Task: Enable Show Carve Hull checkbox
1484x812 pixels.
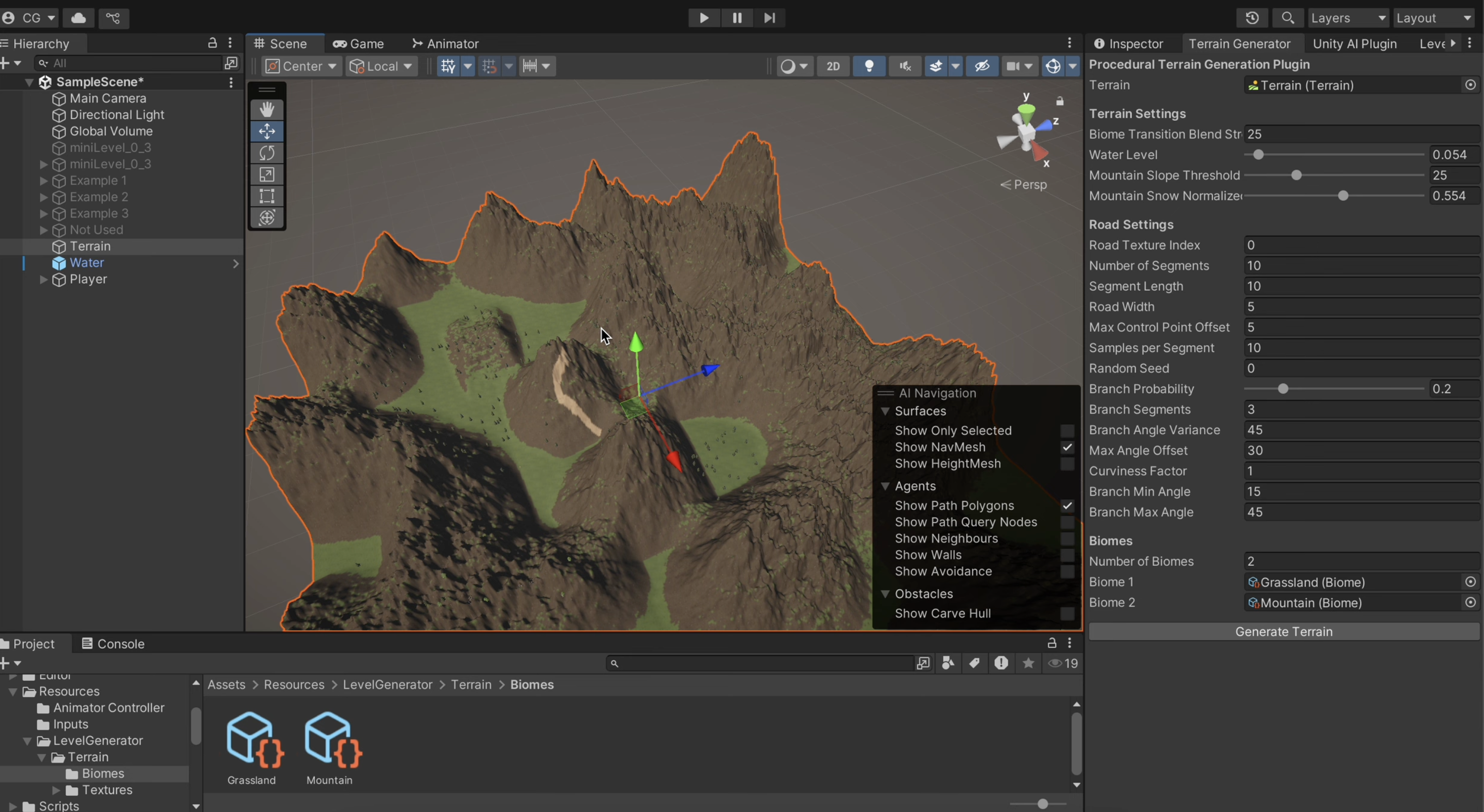Action: tap(1067, 613)
